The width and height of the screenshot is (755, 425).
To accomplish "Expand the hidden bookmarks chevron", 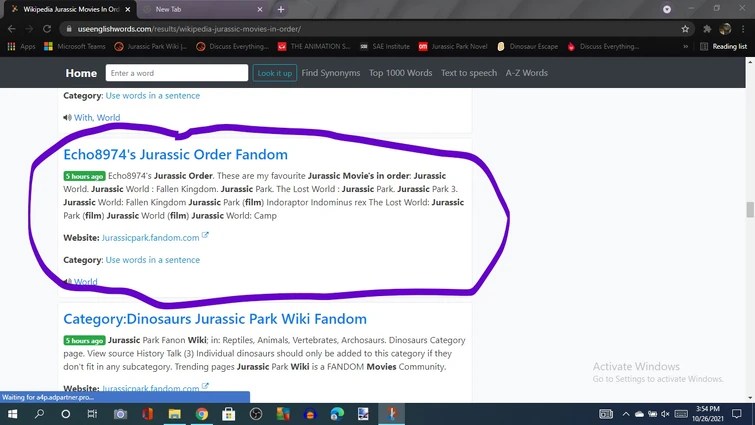I will 685,46.
